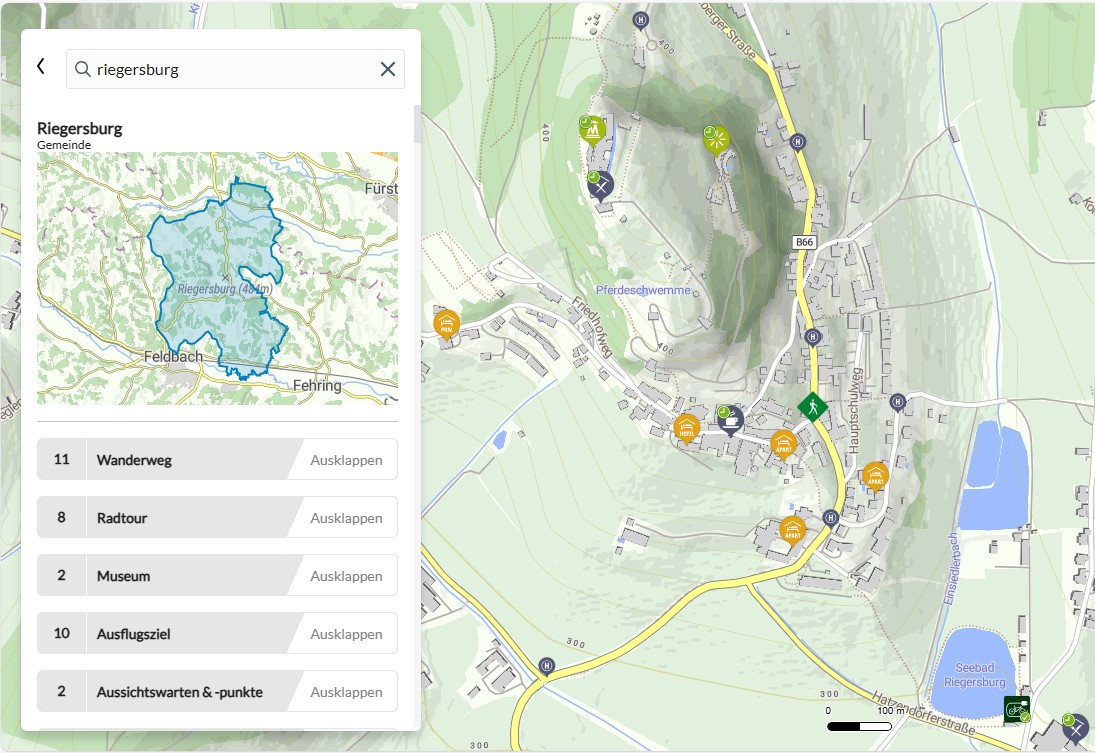Select the green hiking trail diamond marker
Viewport: 1095px width, 753px height.
pyautogui.click(x=813, y=406)
